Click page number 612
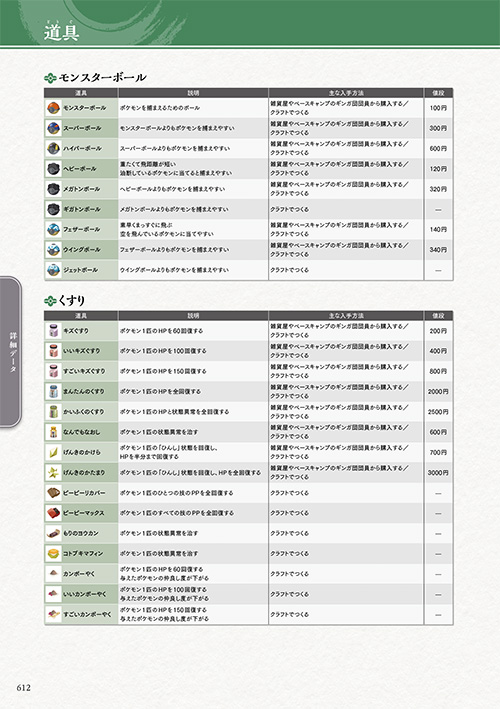 pos(24,687)
